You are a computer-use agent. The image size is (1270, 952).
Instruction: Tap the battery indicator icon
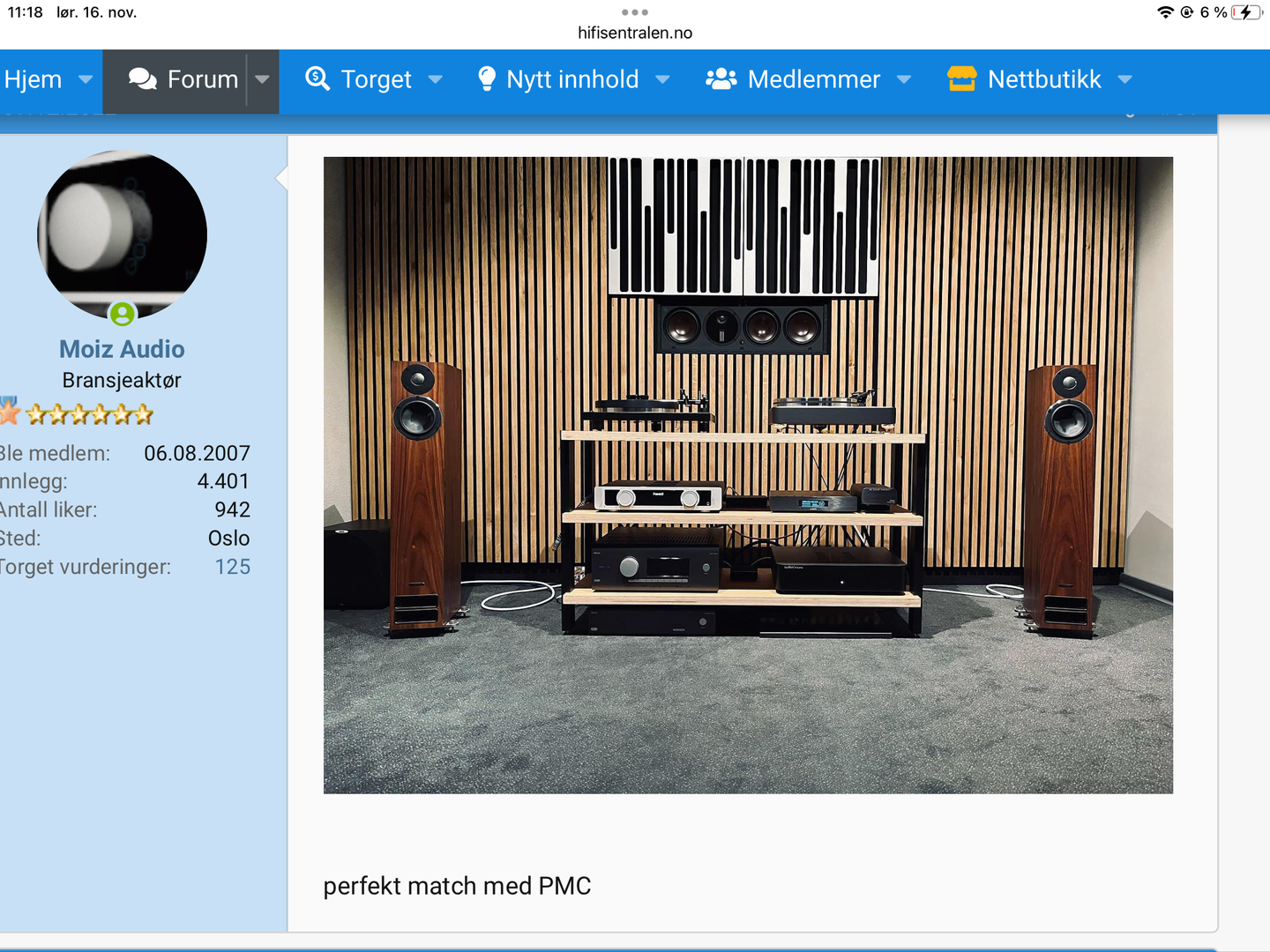[x=1247, y=12]
